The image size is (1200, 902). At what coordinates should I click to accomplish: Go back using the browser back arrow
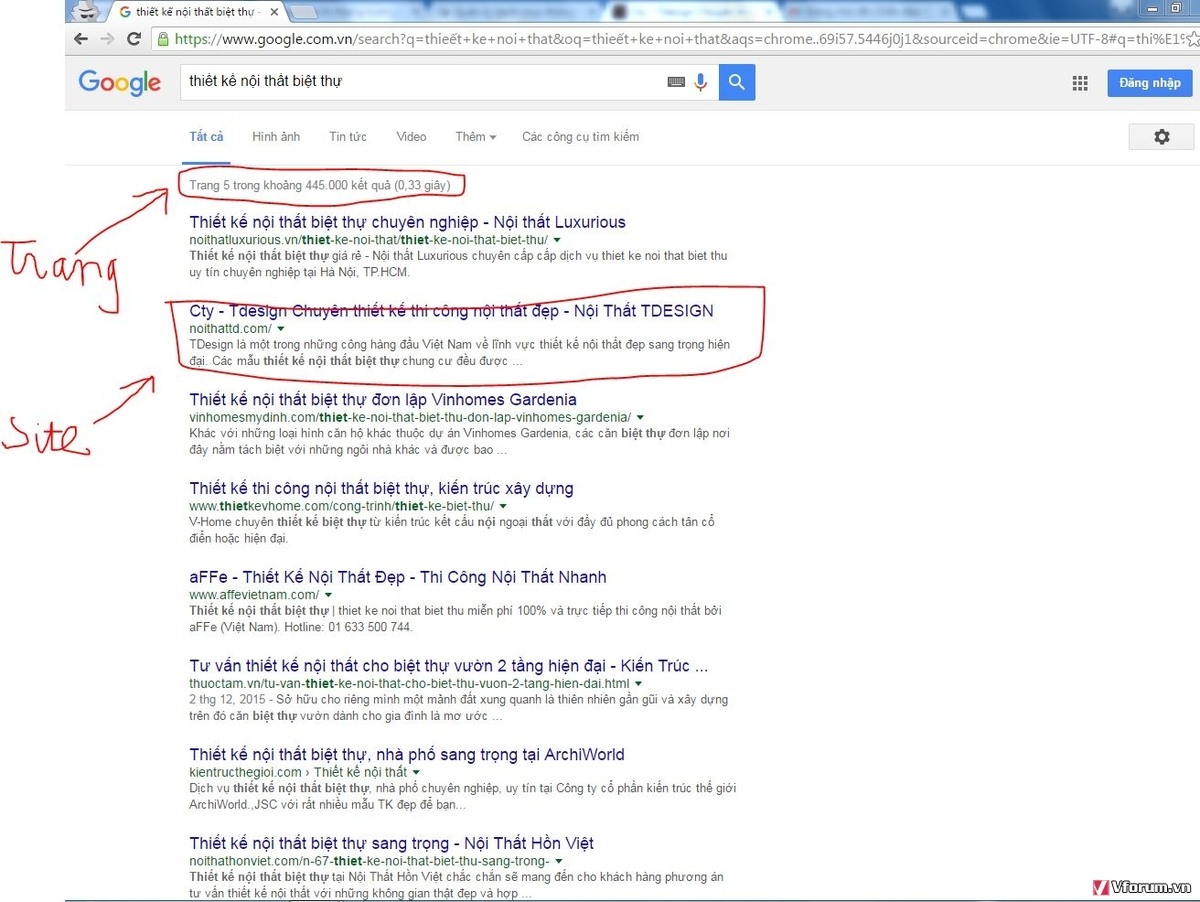[x=81, y=39]
